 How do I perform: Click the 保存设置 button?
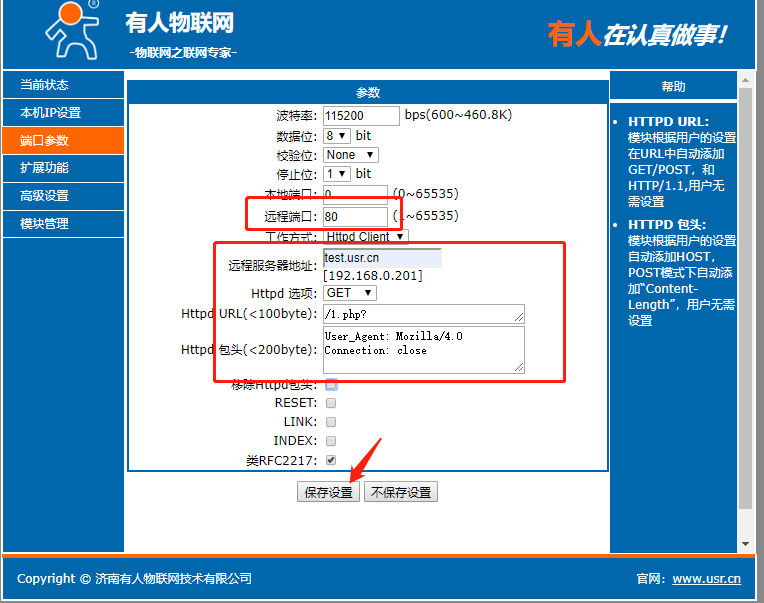point(328,492)
